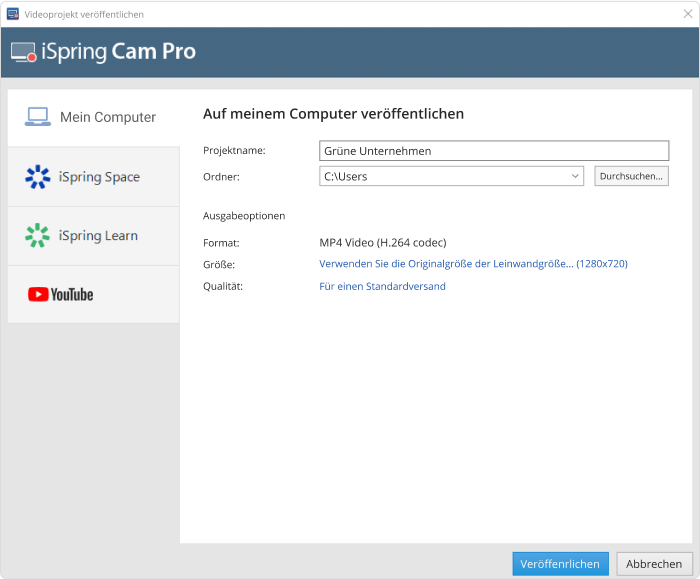Click the Auf meinem Computer veröffentlichen heading
Viewport: 700px width, 579px height.
[333, 114]
